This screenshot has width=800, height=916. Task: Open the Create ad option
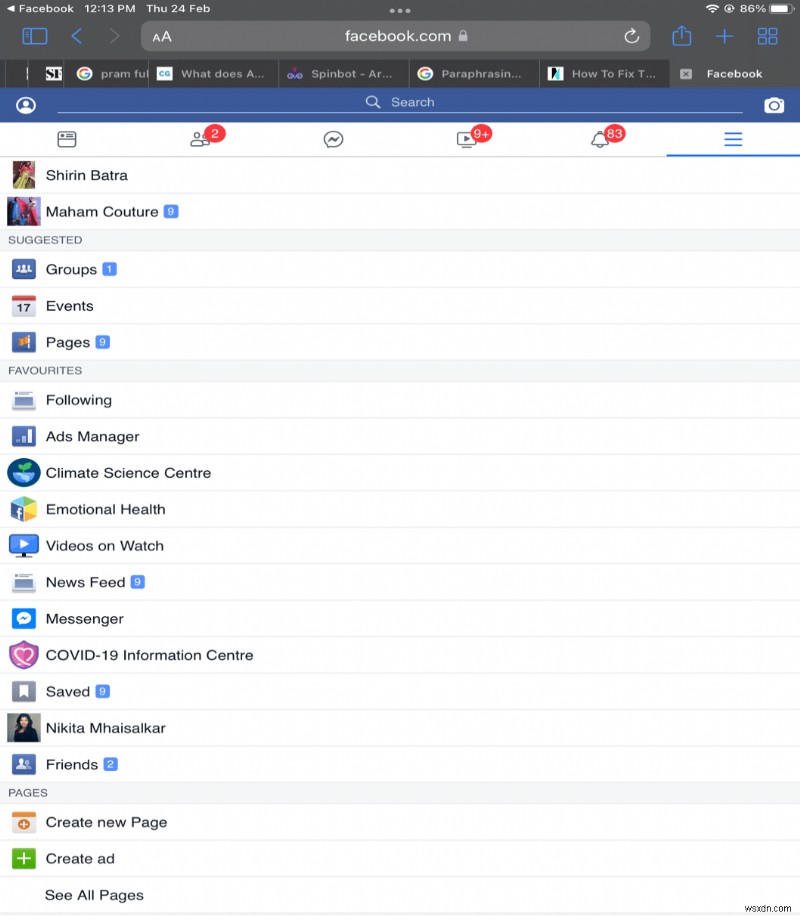79,858
